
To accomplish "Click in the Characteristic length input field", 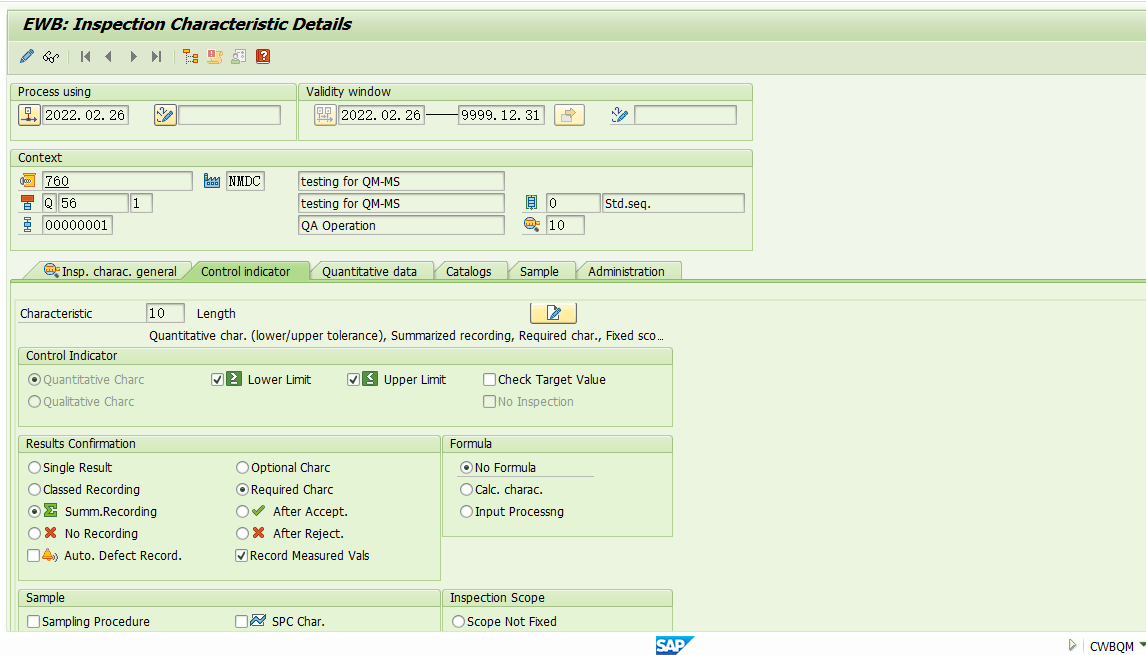I will tap(165, 313).
